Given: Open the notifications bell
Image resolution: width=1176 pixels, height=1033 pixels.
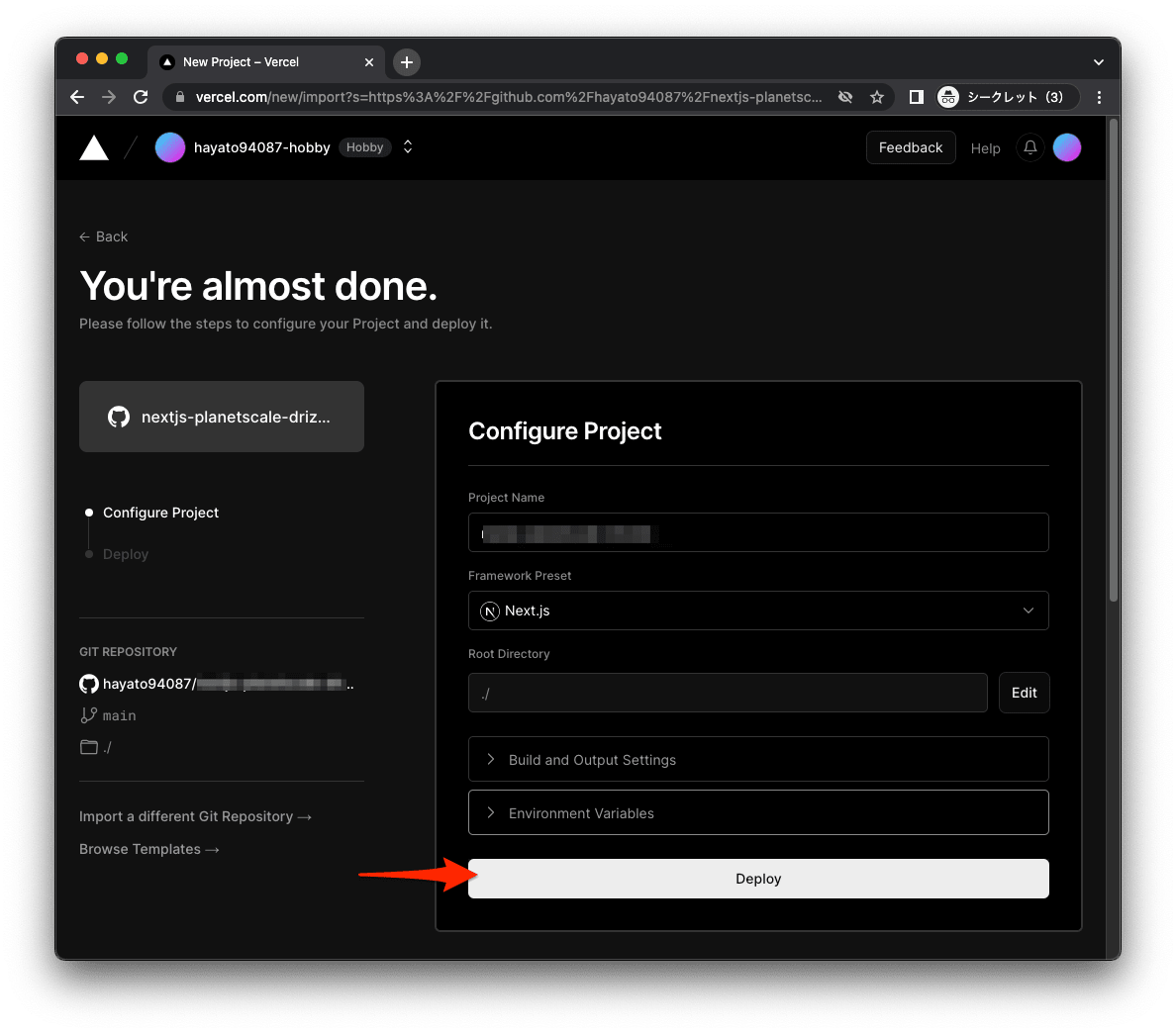Looking at the screenshot, I should point(1030,147).
